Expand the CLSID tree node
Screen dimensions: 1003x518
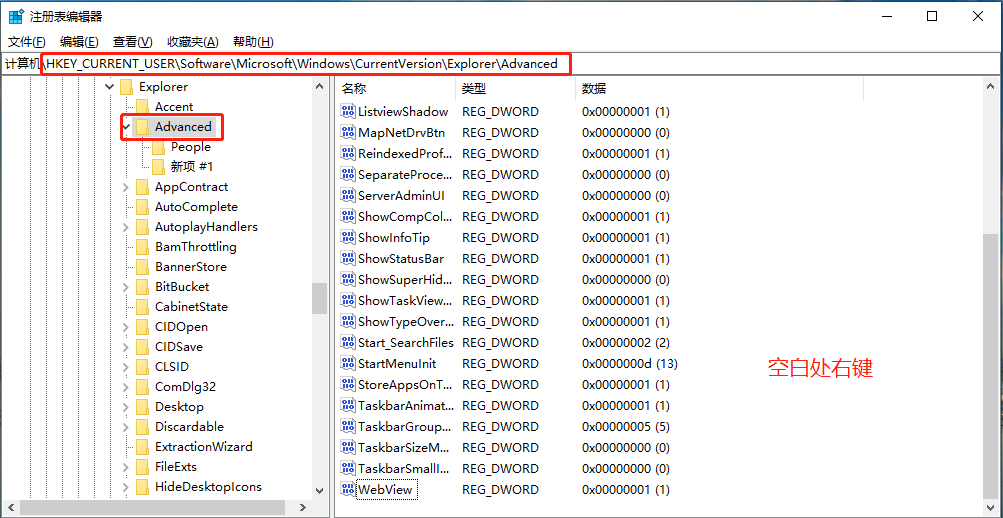click(125, 366)
